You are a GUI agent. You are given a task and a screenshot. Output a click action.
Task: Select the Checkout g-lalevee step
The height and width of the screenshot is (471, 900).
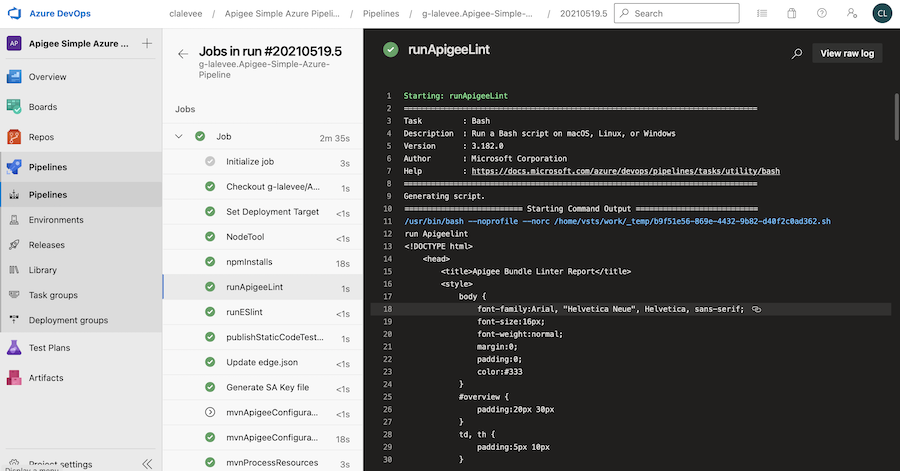[263, 187]
